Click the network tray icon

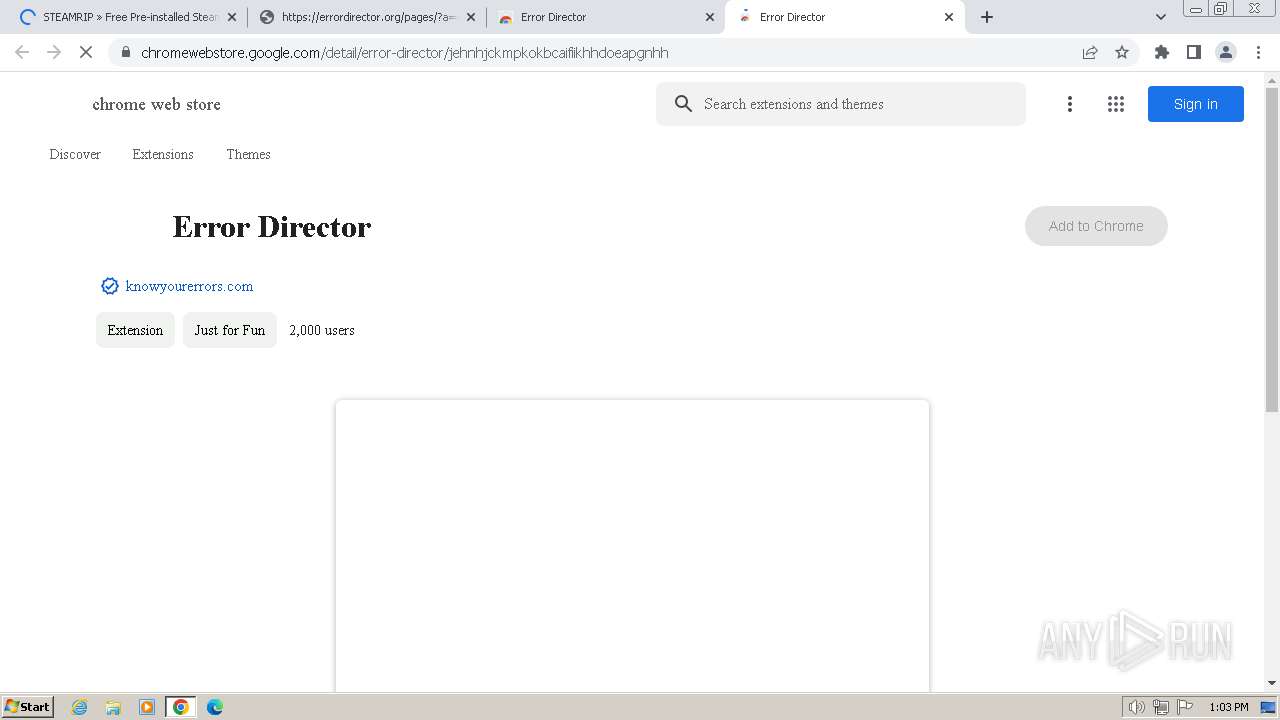pyautogui.click(x=1161, y=707)
